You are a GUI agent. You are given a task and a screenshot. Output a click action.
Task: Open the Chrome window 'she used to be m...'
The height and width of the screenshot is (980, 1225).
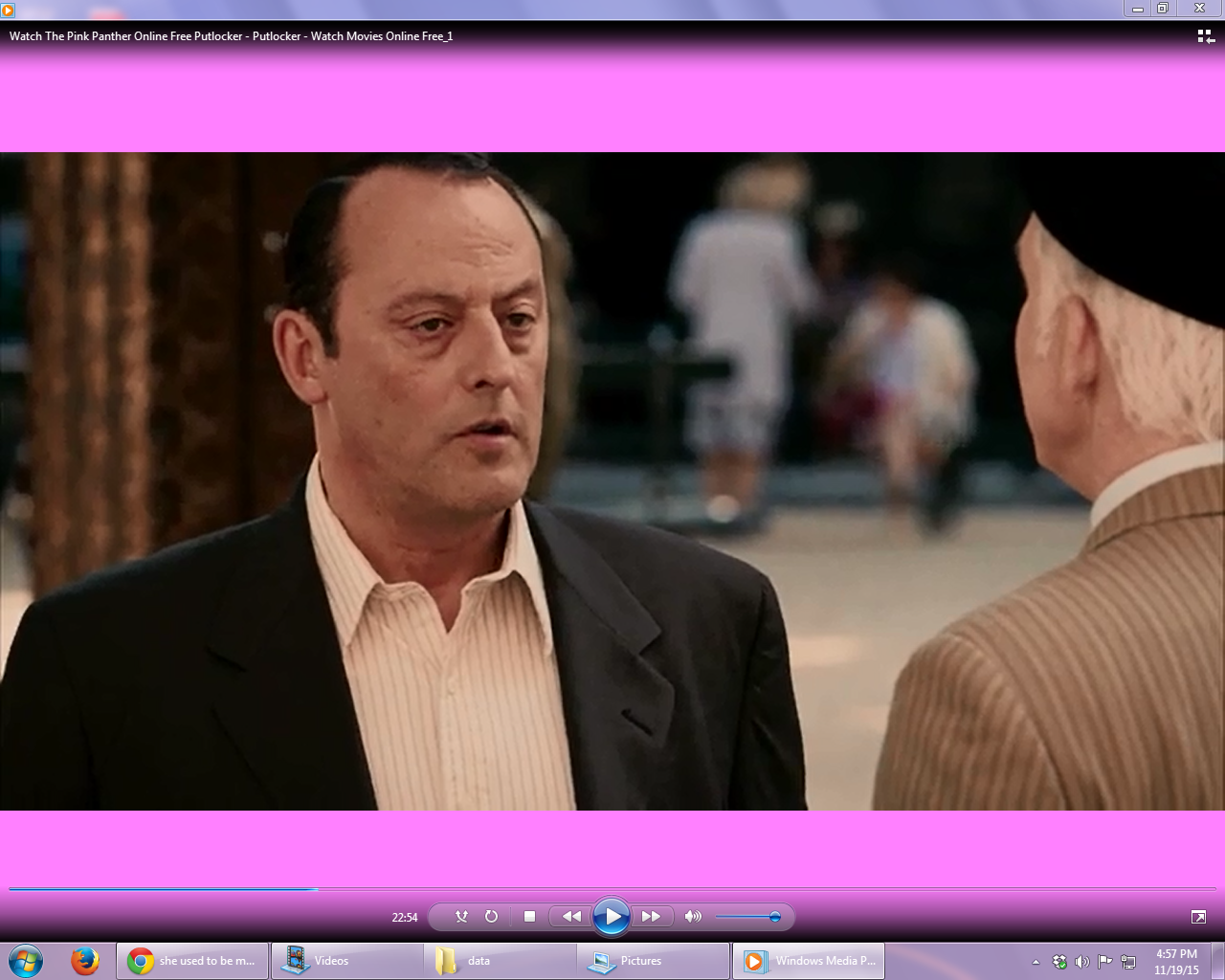coord(192,961)
